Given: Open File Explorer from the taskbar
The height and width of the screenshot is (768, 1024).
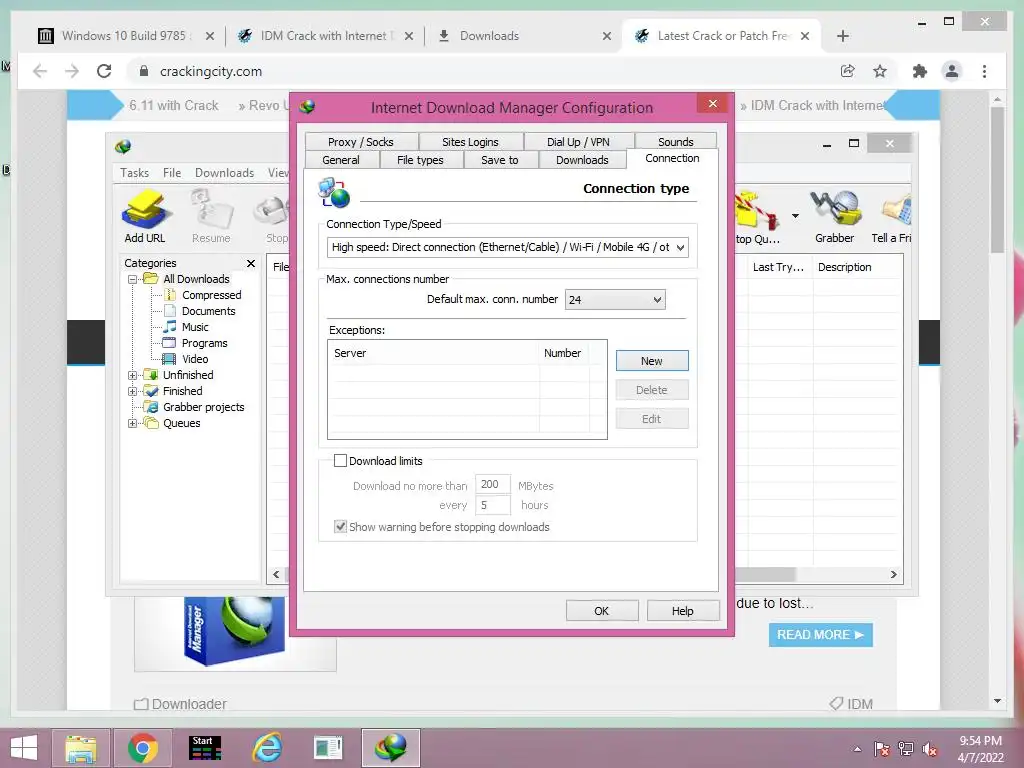Looking at the screenshot, I should pyautogui.click(x=81, y=748).
